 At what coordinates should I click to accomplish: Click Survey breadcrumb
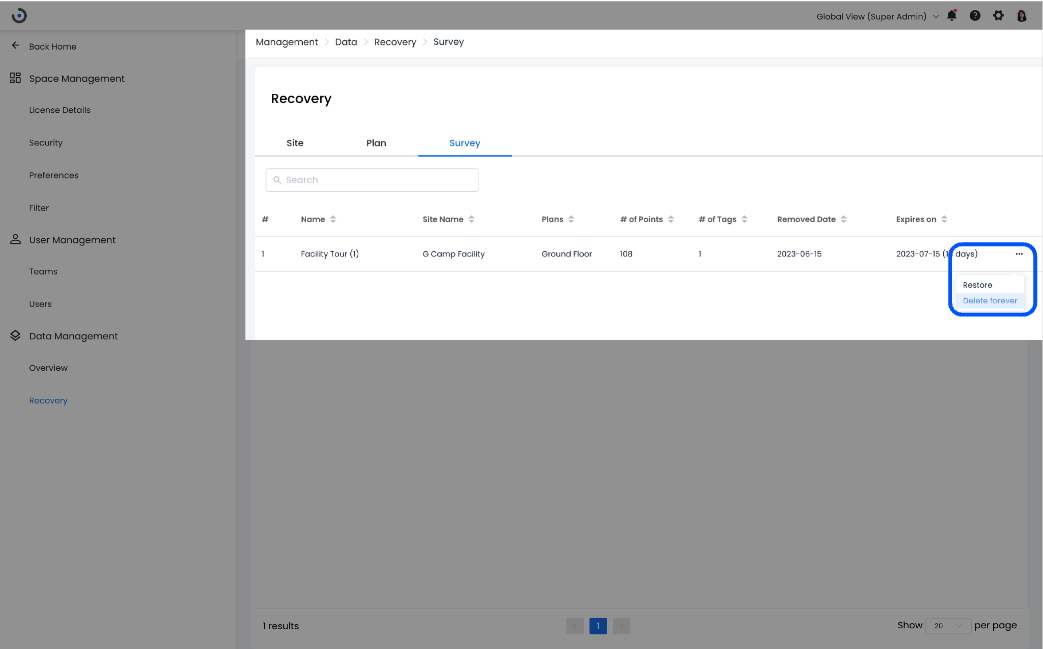pyautogui.click(x=448, y=42)
